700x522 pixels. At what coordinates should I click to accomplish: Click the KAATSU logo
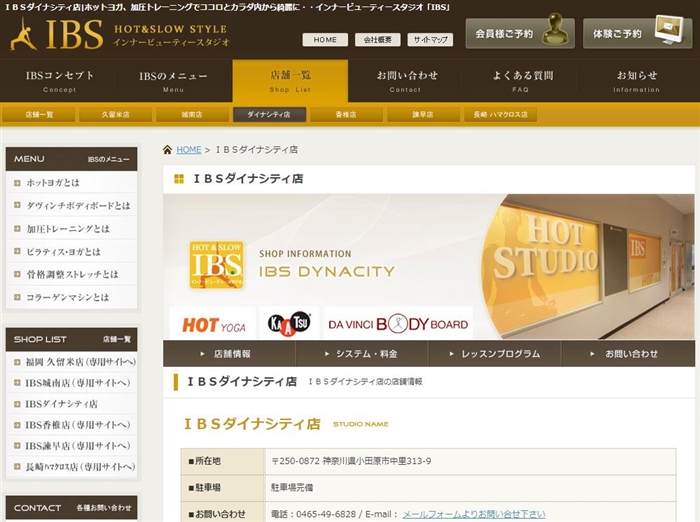(289, 323)
